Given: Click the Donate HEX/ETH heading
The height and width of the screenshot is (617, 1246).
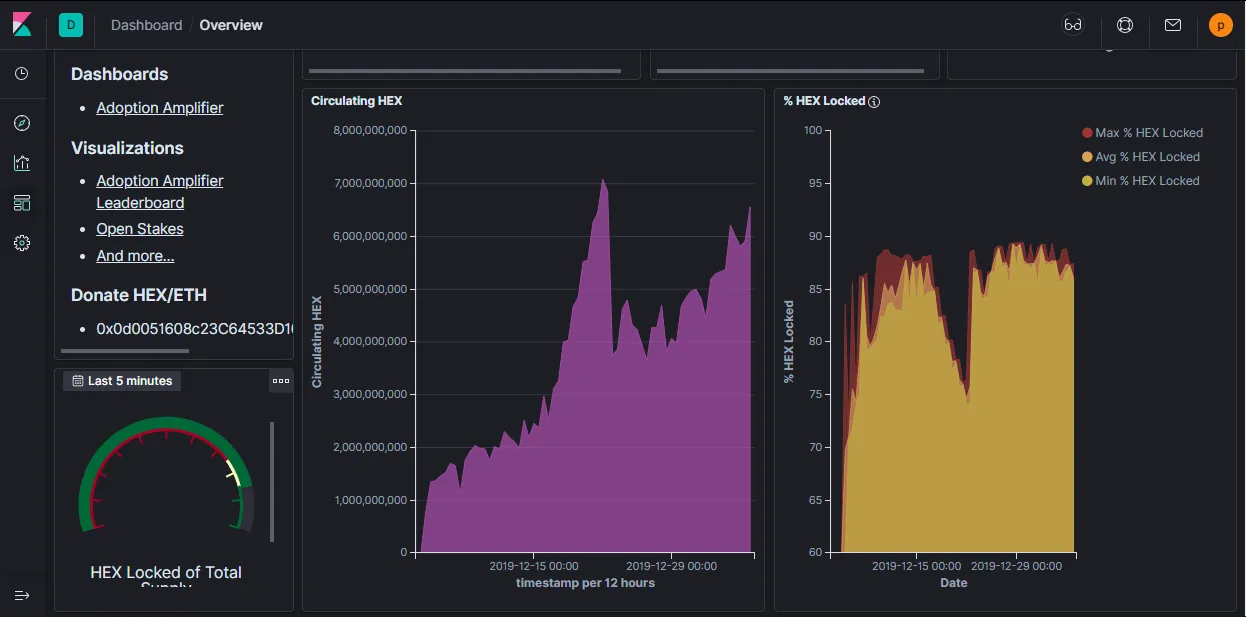Looking at the screenshot, I should (x=139, y=295).
